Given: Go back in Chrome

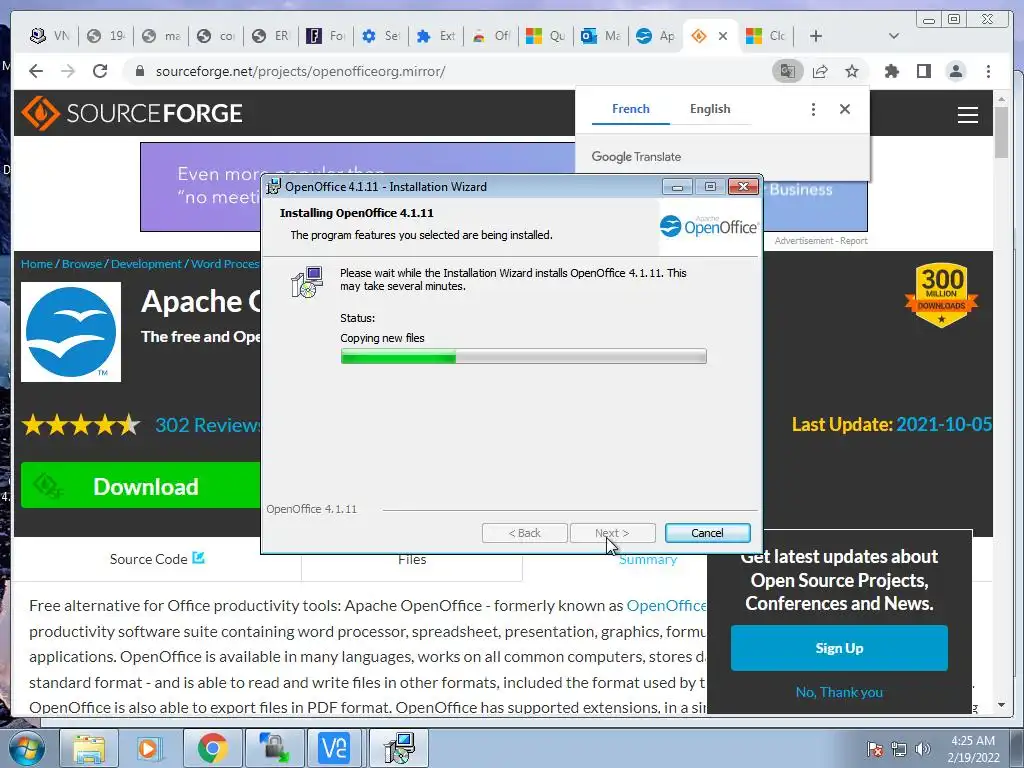Looking at the screenshot, I should [x=36, y=71].
